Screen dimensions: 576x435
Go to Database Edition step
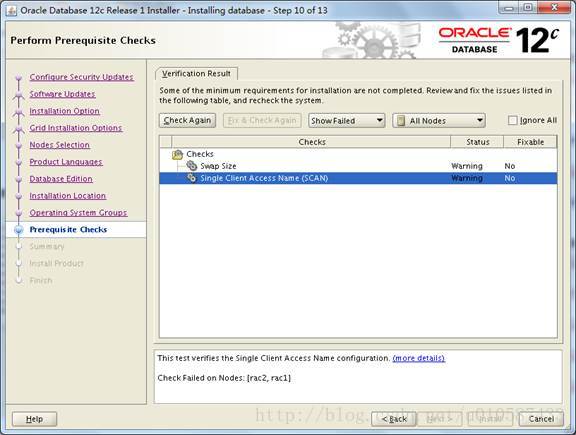(61, 179)
